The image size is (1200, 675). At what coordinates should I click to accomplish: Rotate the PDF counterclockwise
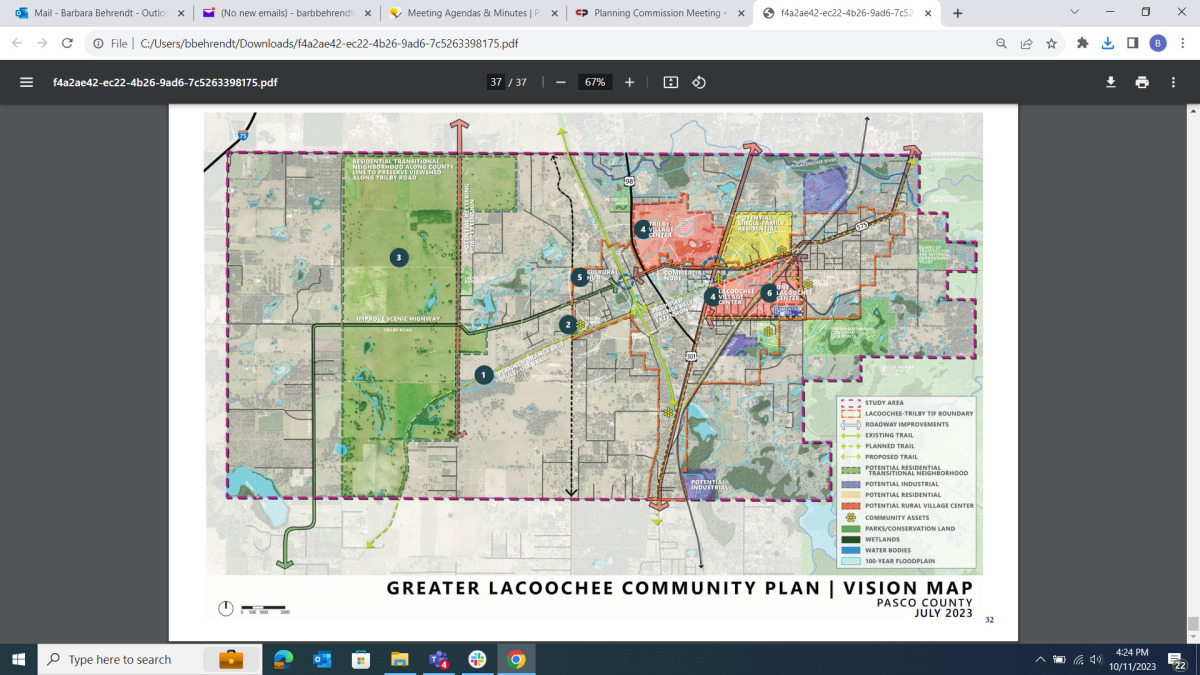[x=698, y=82]
